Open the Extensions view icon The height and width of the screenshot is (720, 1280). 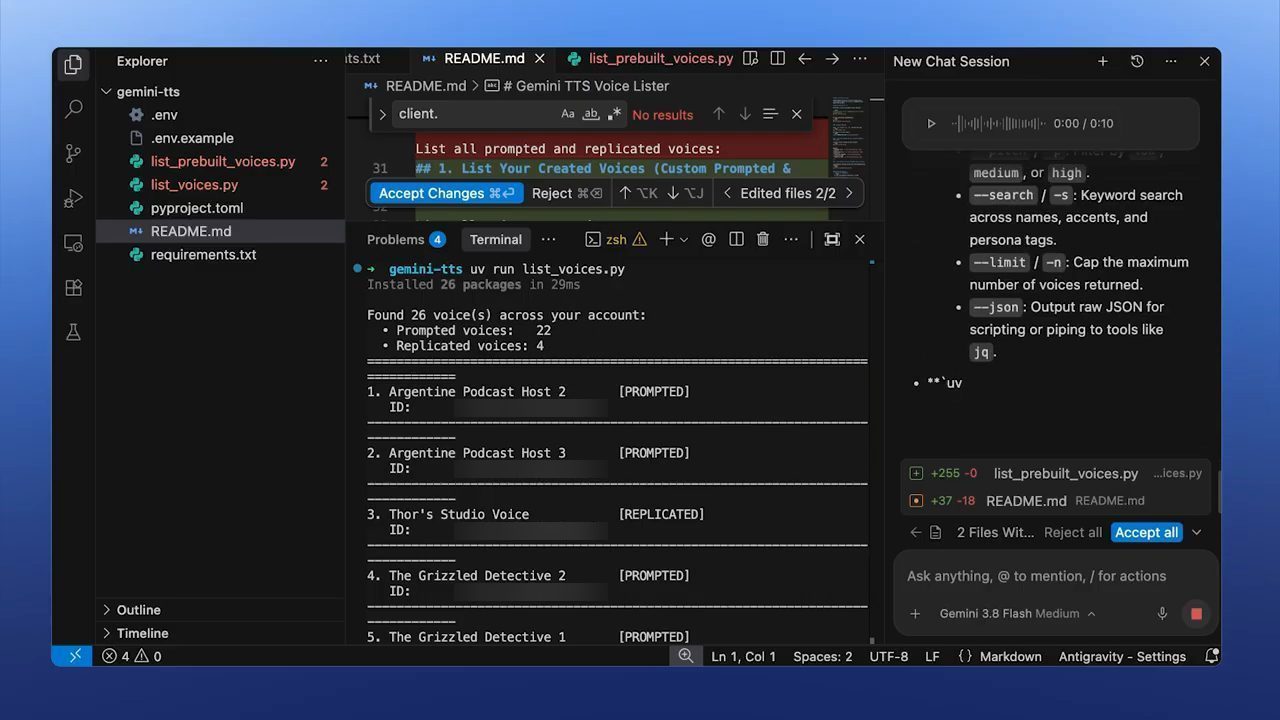click(x=73, y=287)
